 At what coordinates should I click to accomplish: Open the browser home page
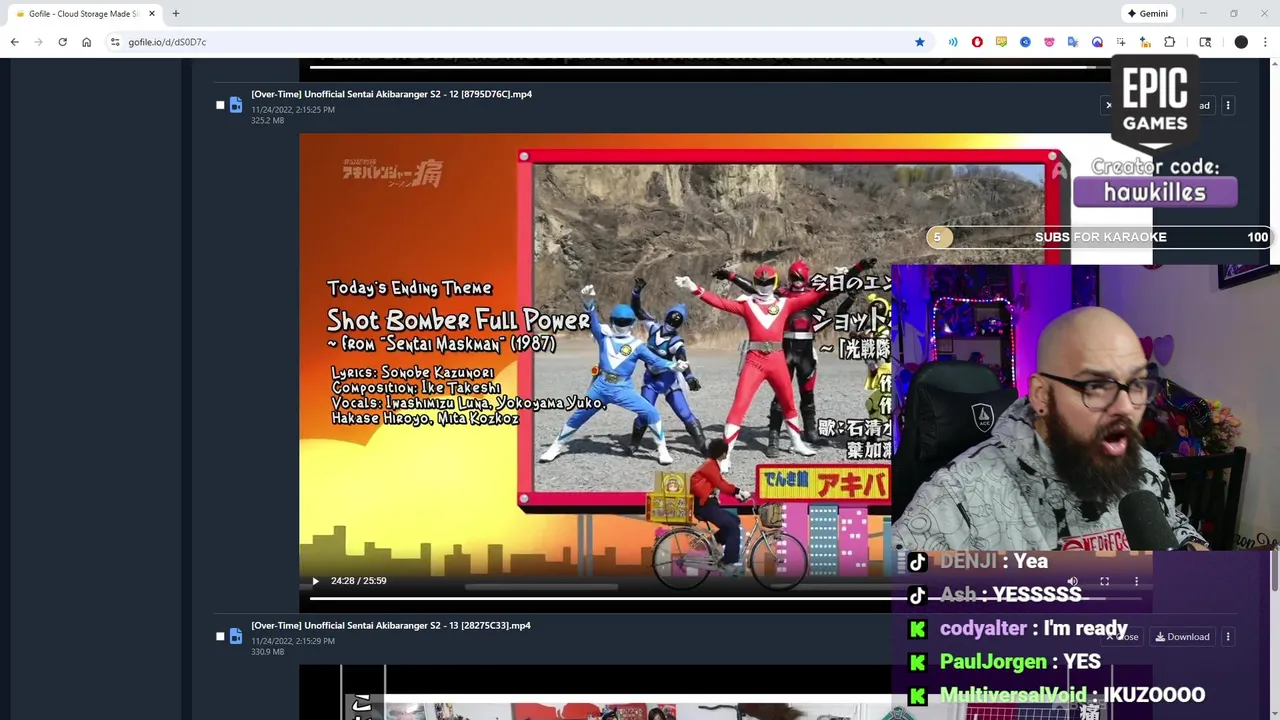pos(86,42)
